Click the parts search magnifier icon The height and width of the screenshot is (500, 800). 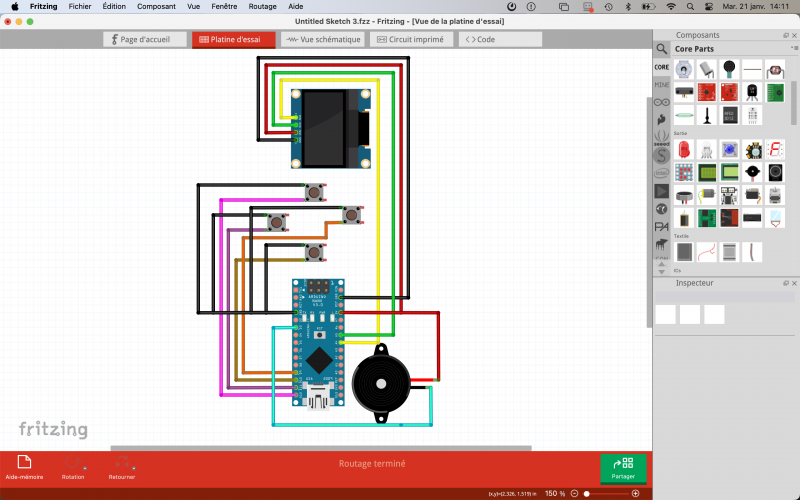tap(662, 48)
